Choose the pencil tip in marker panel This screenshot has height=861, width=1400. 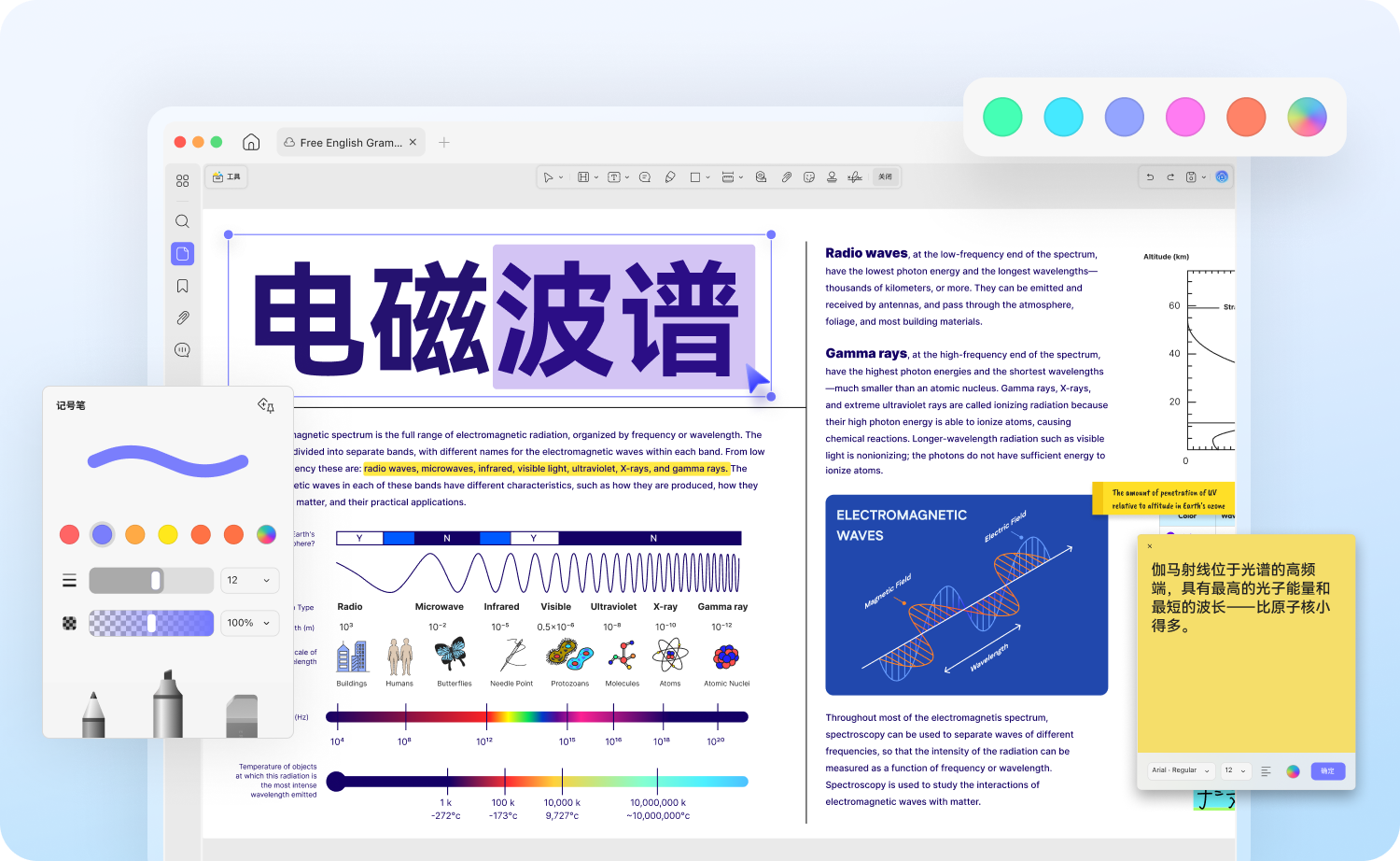tap(93, 714)
